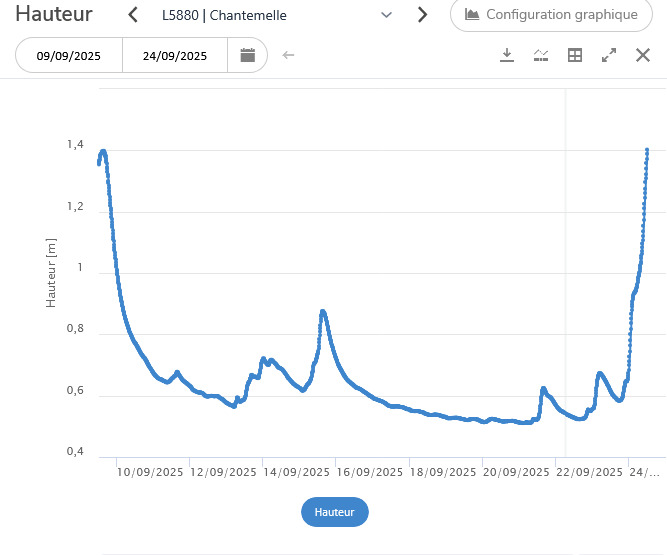
Task: Click the Hauteur [m] y-axis title
Action: click(x=52, y=272)
